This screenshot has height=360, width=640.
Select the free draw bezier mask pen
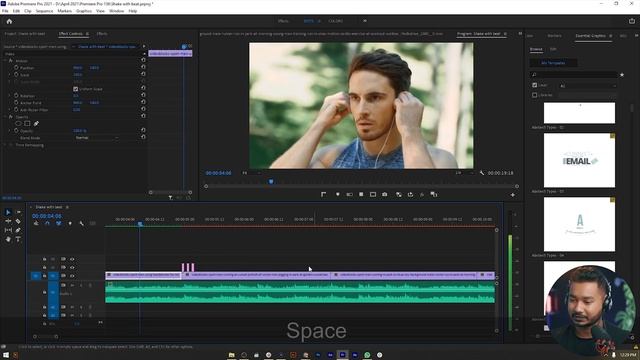[36, 123]
